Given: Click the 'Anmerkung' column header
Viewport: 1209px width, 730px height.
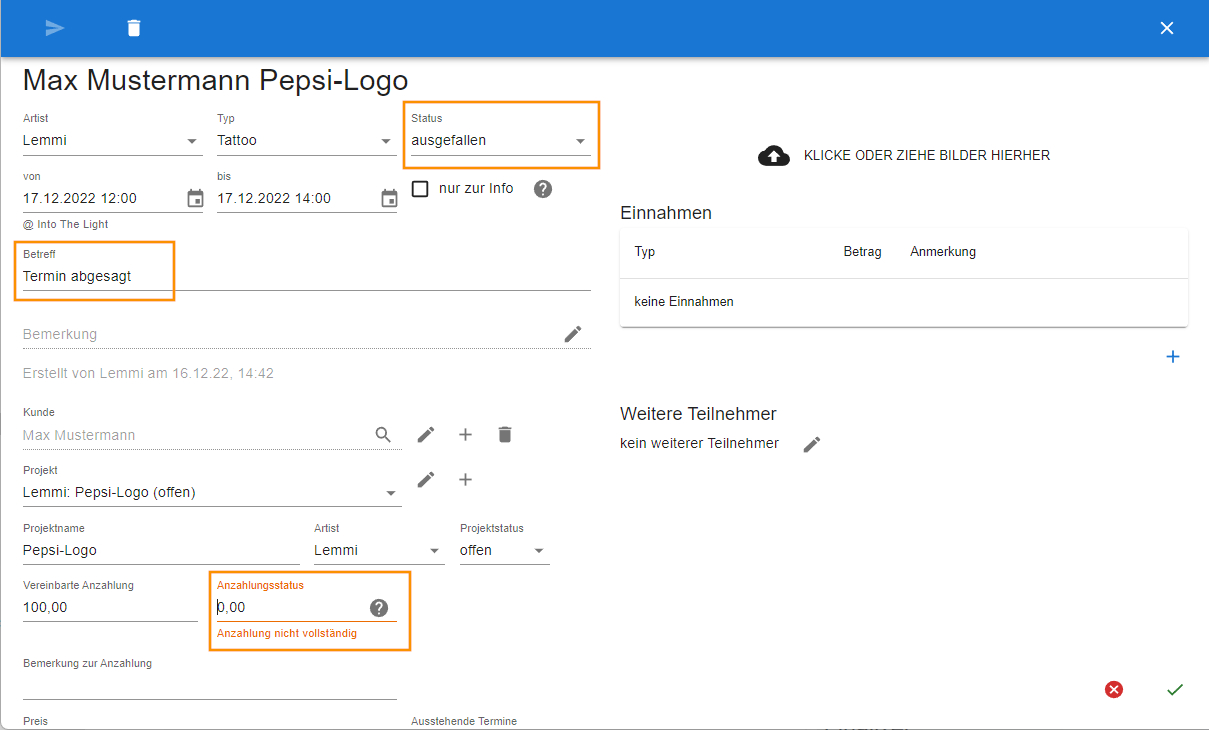Looking at the screenshot, I should [943, 252].
